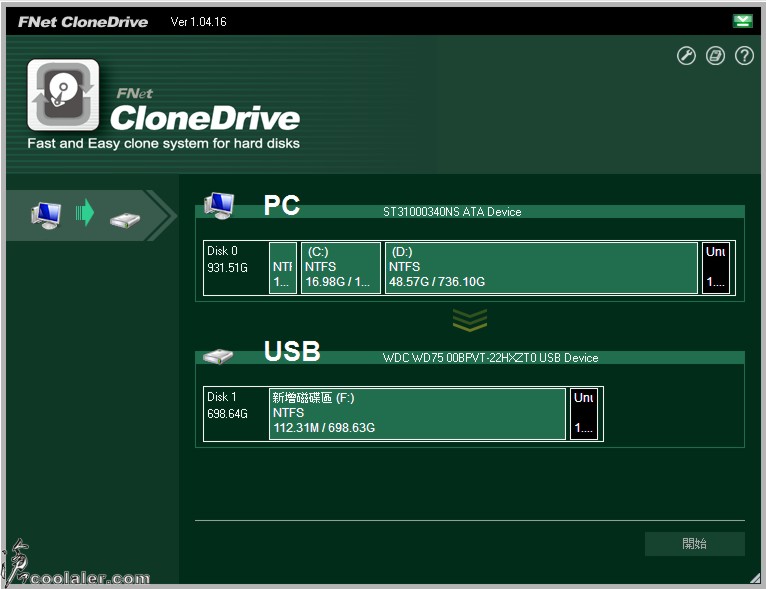This screenshot has height=589, width=766.
Task: Click the FNet CloneDrive title text
Action: point(83,22)
